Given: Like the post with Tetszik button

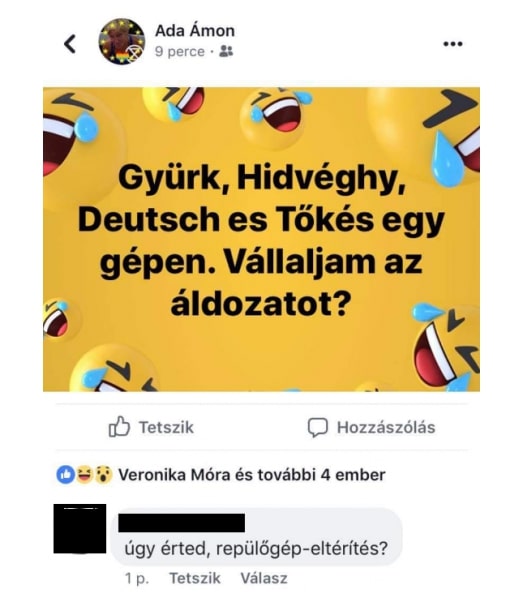Looking at the screenshot, I should 151,427.
